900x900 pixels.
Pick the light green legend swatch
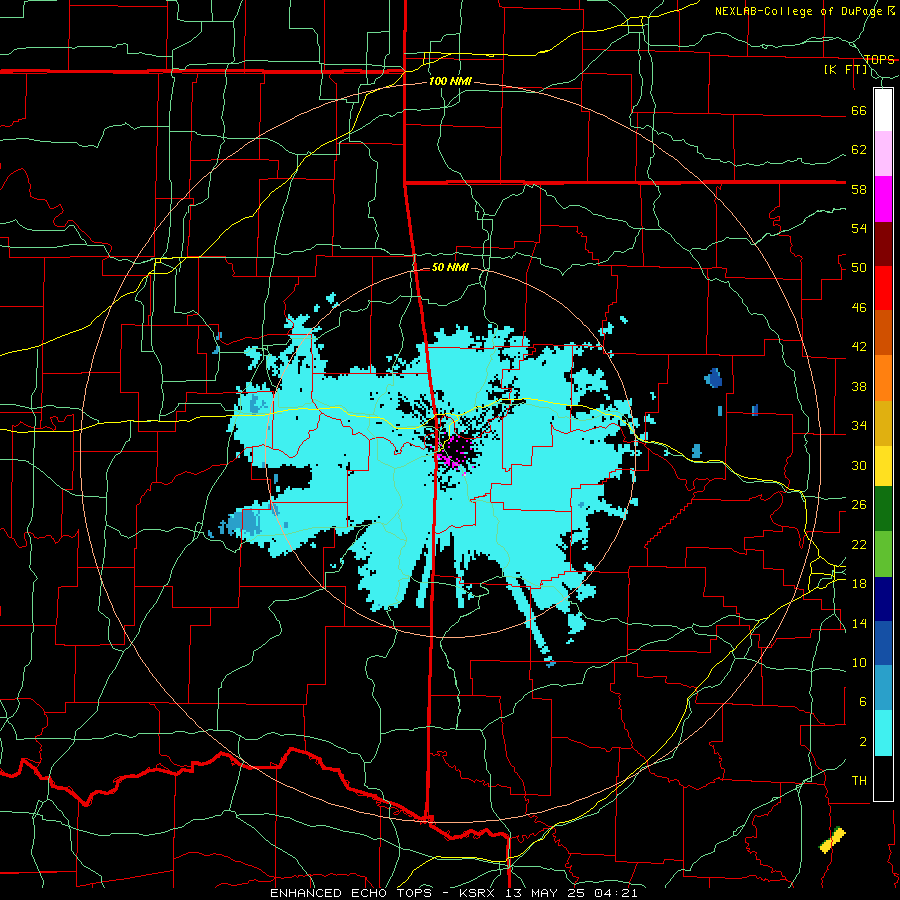pyautogui.click(x=883, y=553)
